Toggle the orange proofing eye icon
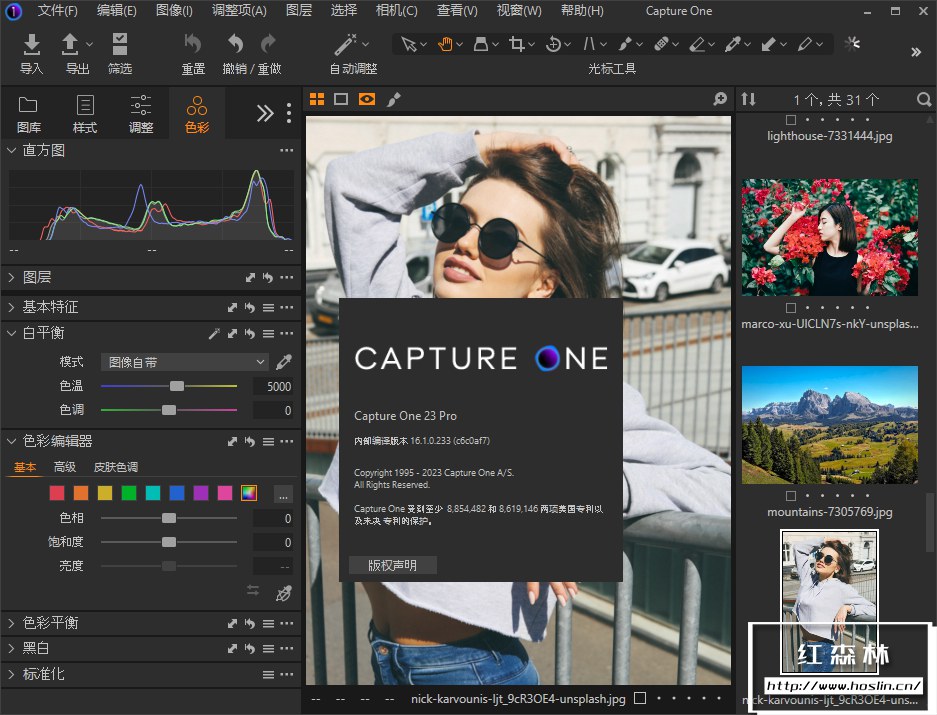The height and width of the screenshot is (715, 937). (x=367, y=99)
